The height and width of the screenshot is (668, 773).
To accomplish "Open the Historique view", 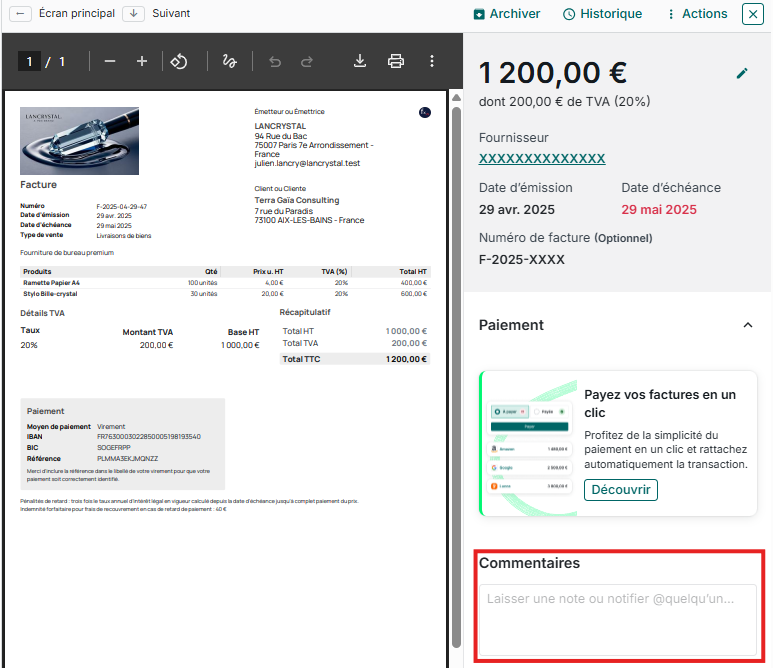I will click(x=602, y=14).
